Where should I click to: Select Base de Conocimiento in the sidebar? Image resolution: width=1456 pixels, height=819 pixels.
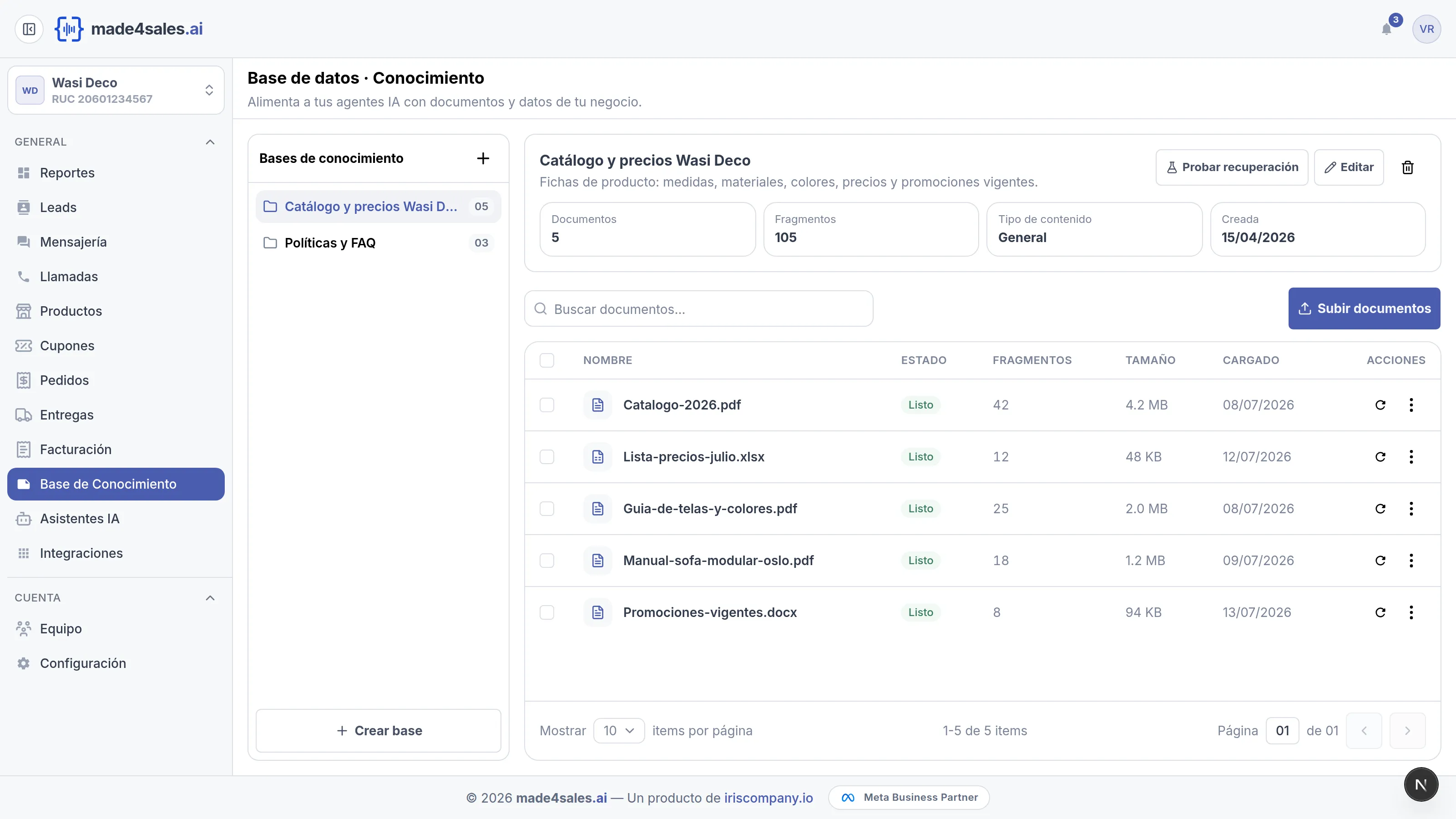coord(116,485)
